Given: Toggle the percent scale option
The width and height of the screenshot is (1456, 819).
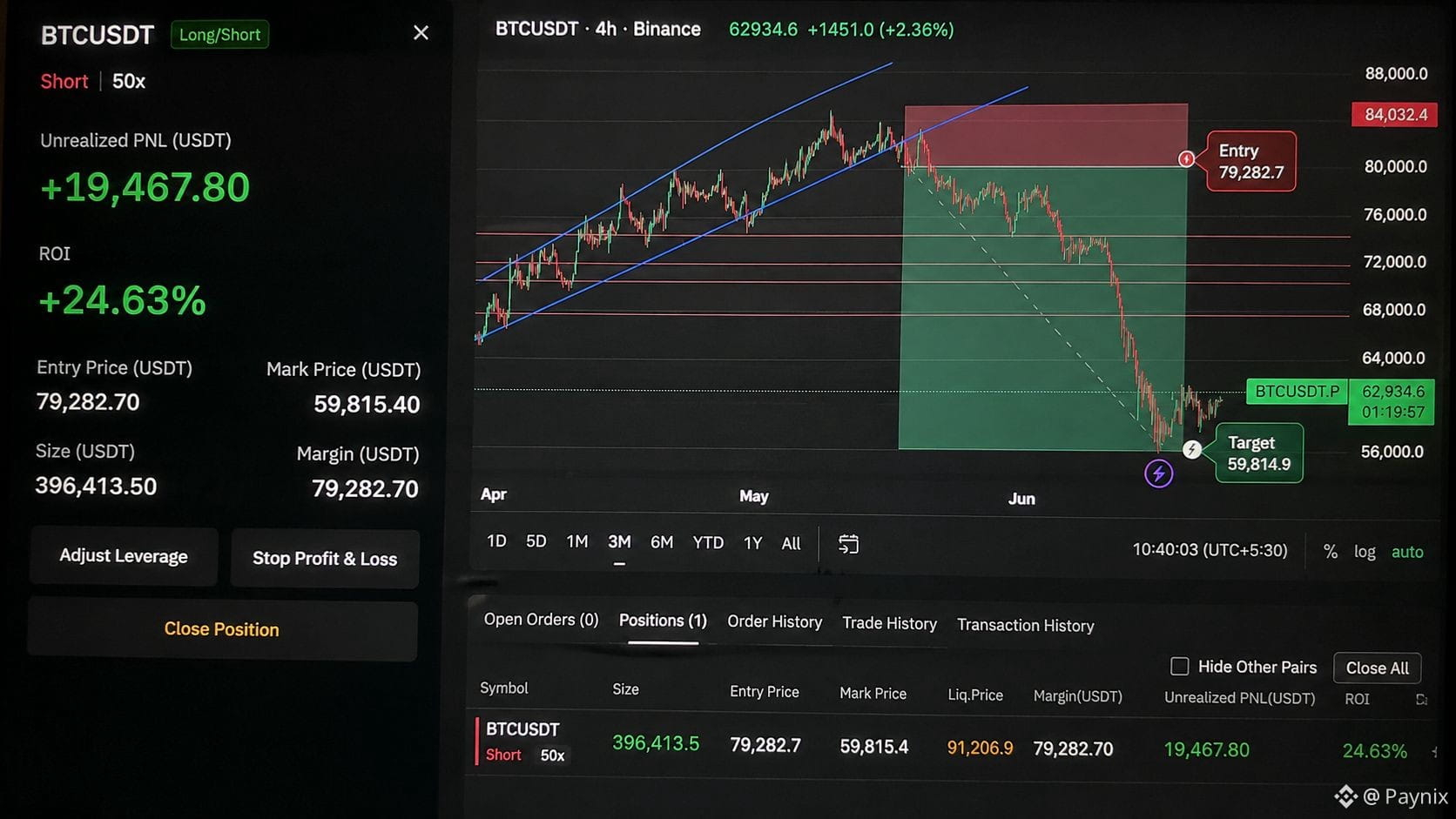Looking at the screenshot, I should (x=1331, y=552).
